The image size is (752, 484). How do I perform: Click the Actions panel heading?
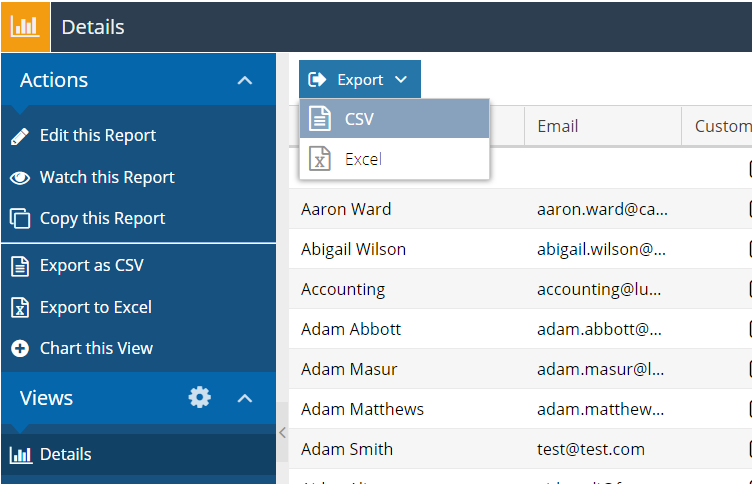pyautogui.click(x=54, y=80)
